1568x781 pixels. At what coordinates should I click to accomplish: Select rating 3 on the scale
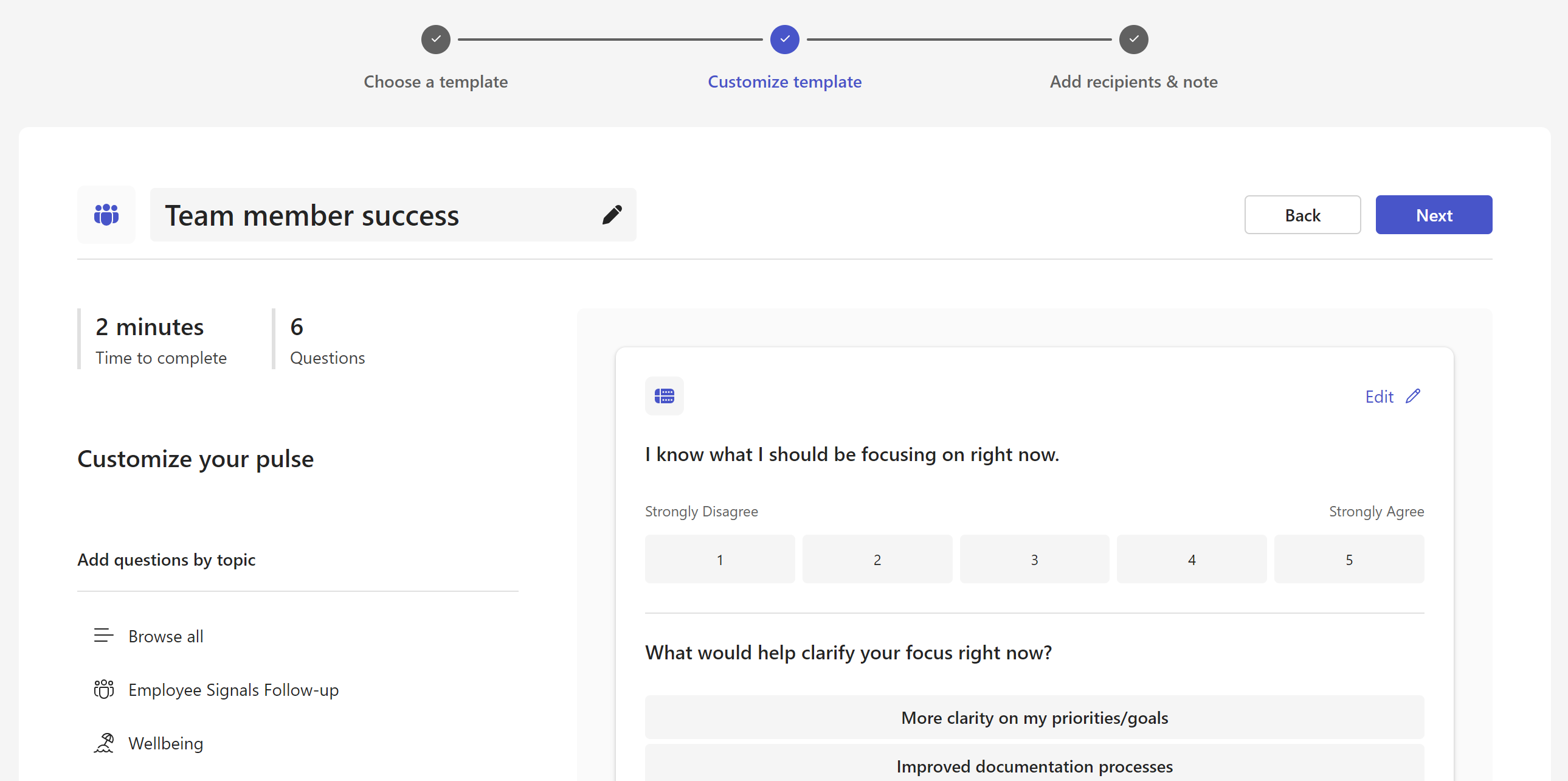point(1034,559)
